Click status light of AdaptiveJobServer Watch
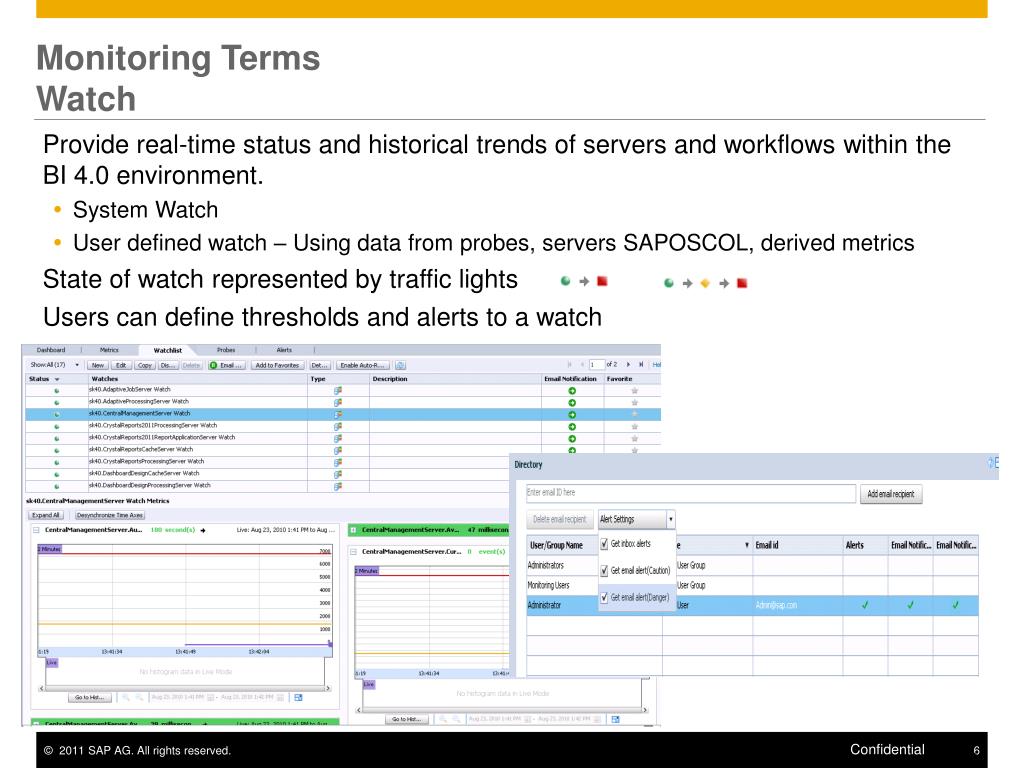Screen dimensions: 1024x768 57,391
